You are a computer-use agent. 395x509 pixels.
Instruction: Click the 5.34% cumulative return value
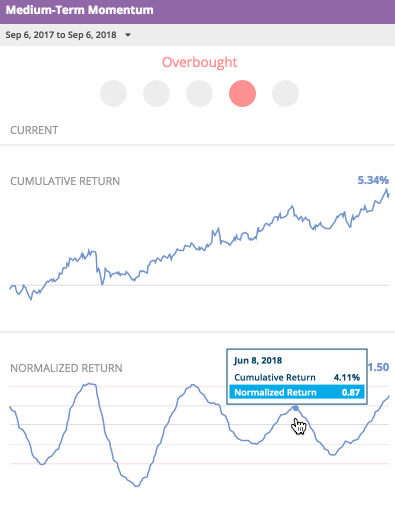coord(373,180)
